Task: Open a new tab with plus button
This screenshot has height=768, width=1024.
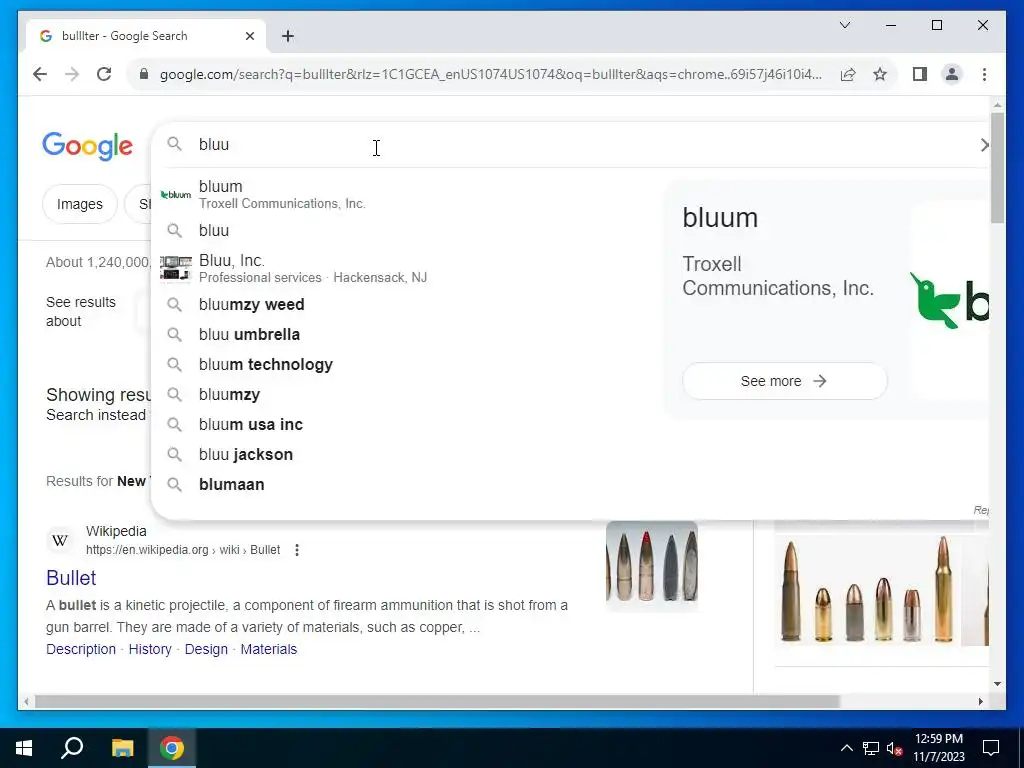Action: click(288, 36)
